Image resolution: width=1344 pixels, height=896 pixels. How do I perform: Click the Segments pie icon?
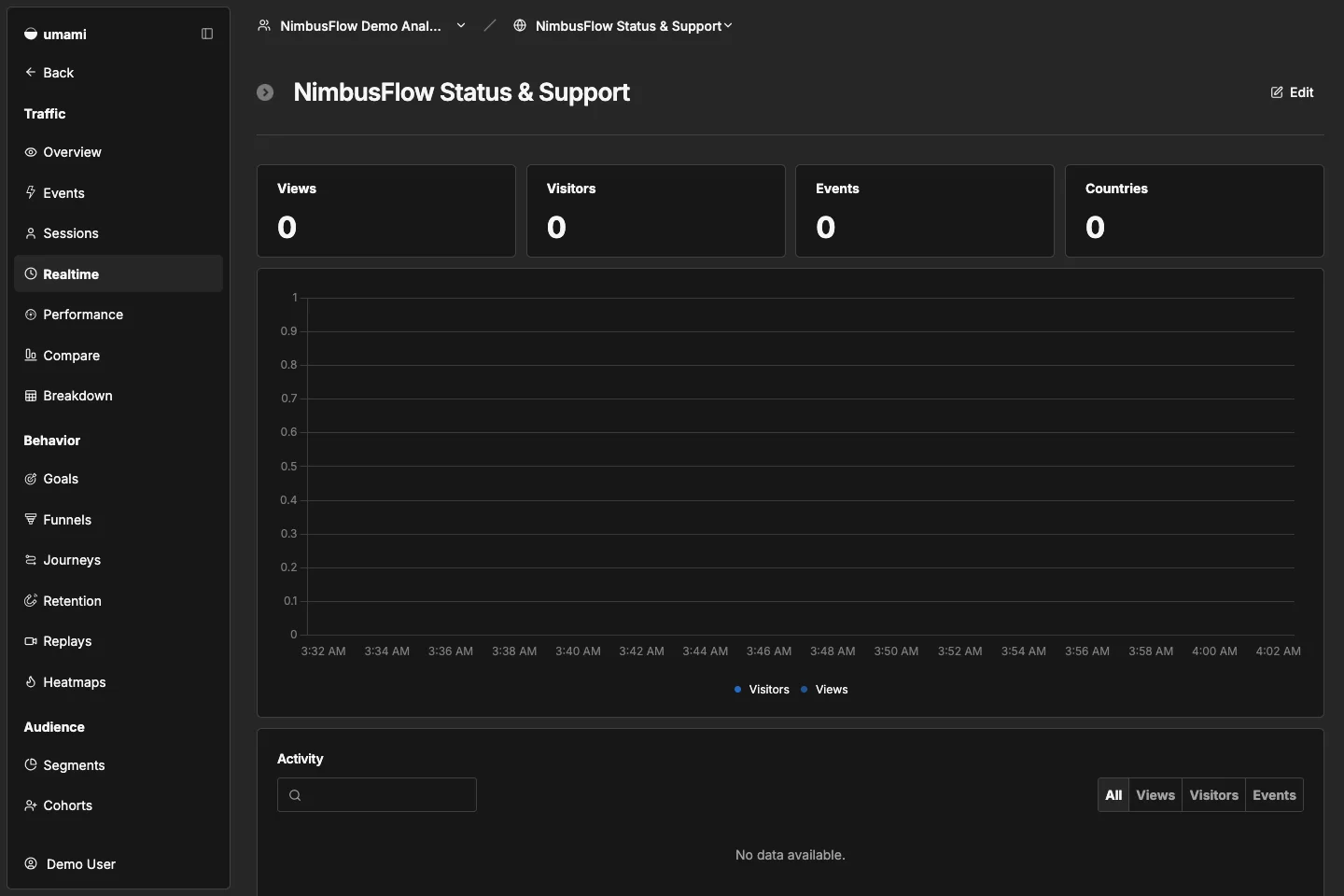pos(31,764)
